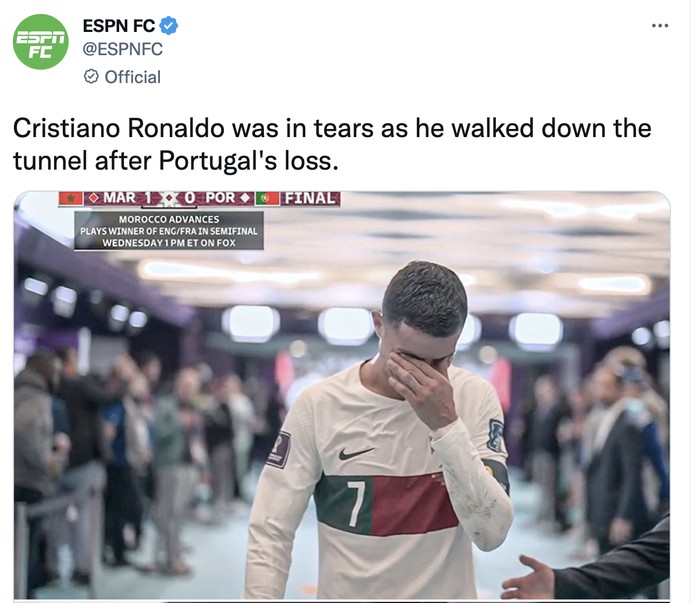Viewport: 700px width, 603px height.
Task: Click the number 7 on the jersey
Action: pos(354,501)
